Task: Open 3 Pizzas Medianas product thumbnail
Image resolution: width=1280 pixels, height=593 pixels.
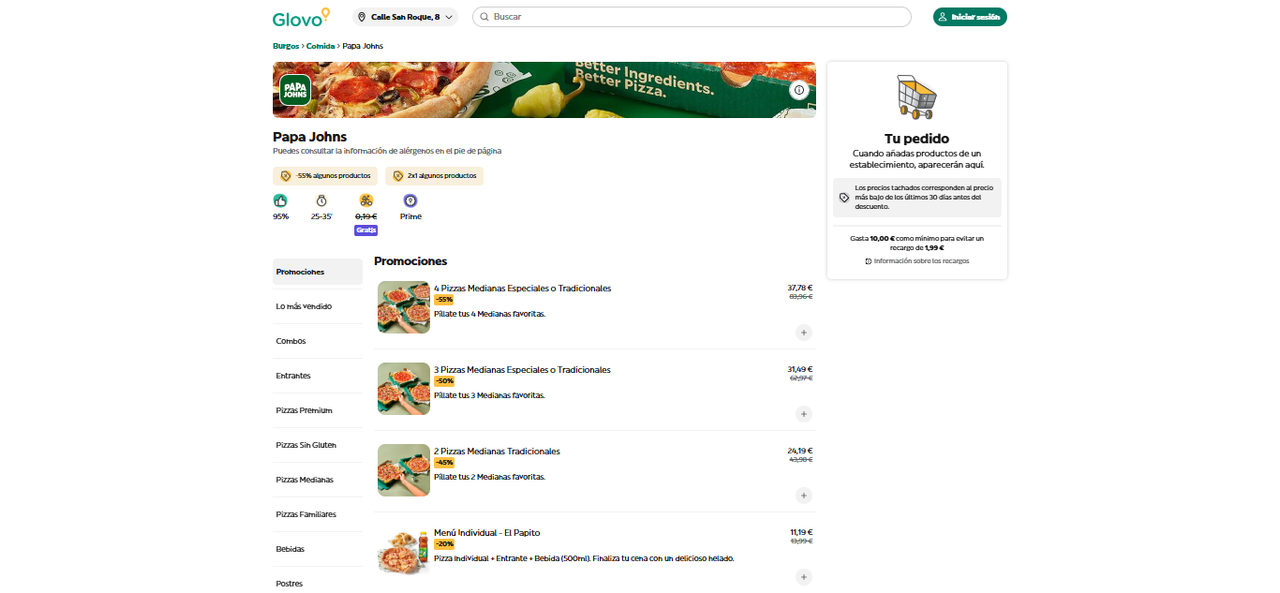Action: tap(404, 389)
